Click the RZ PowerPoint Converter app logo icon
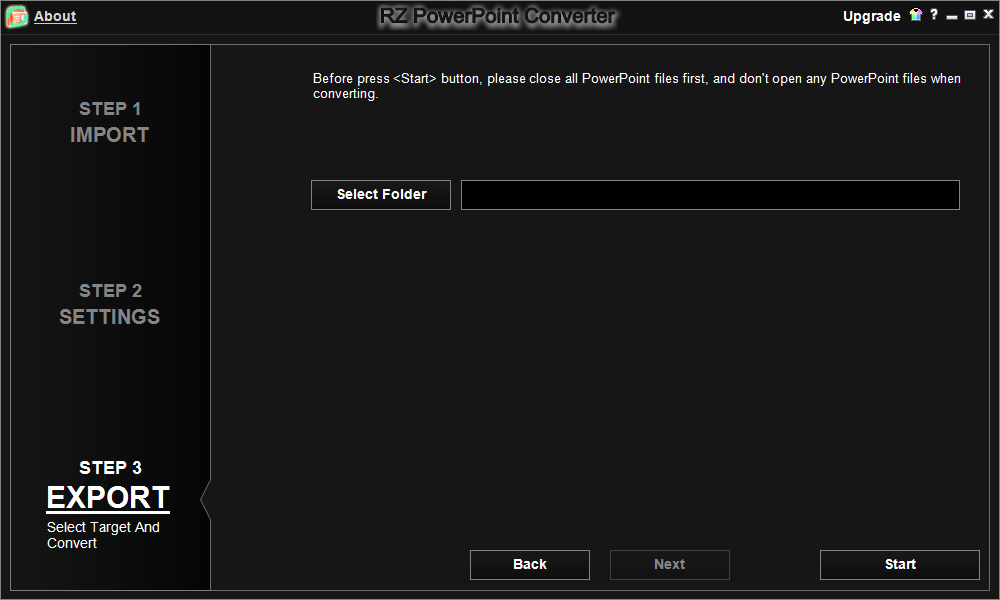 tap(17, 16)
